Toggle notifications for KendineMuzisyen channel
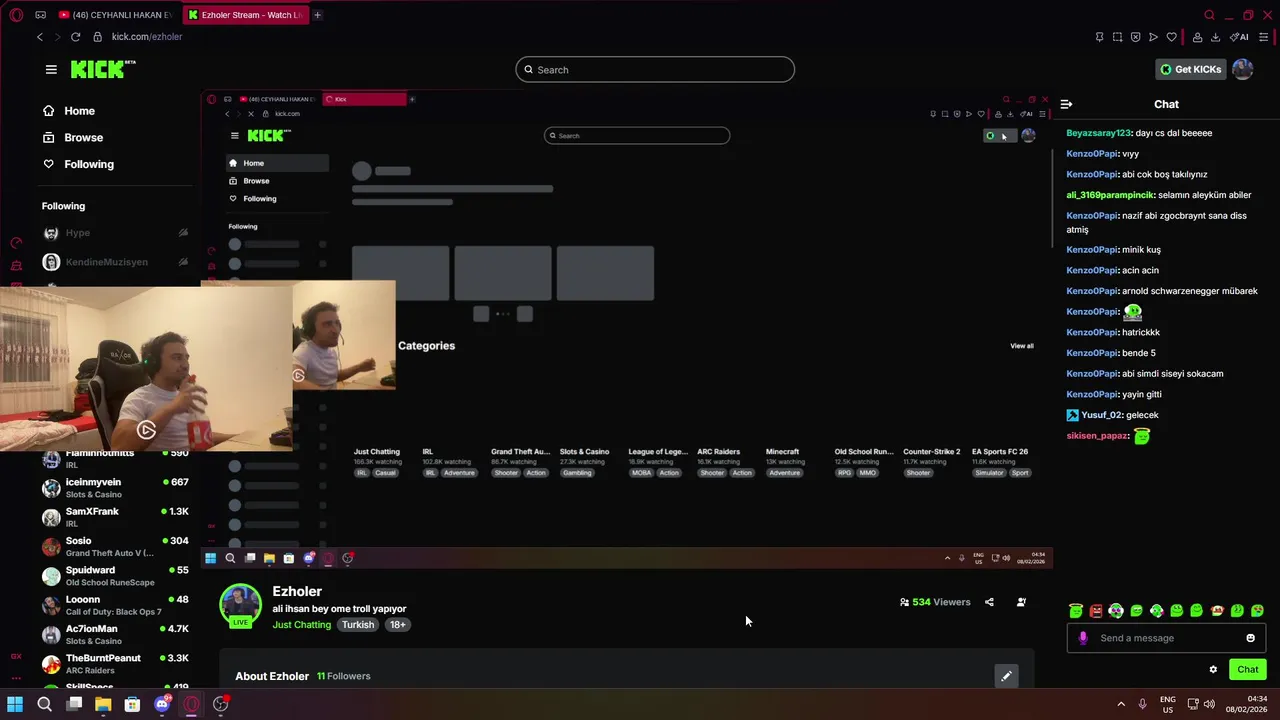The image size is (1280, 720). click(183, 262)
